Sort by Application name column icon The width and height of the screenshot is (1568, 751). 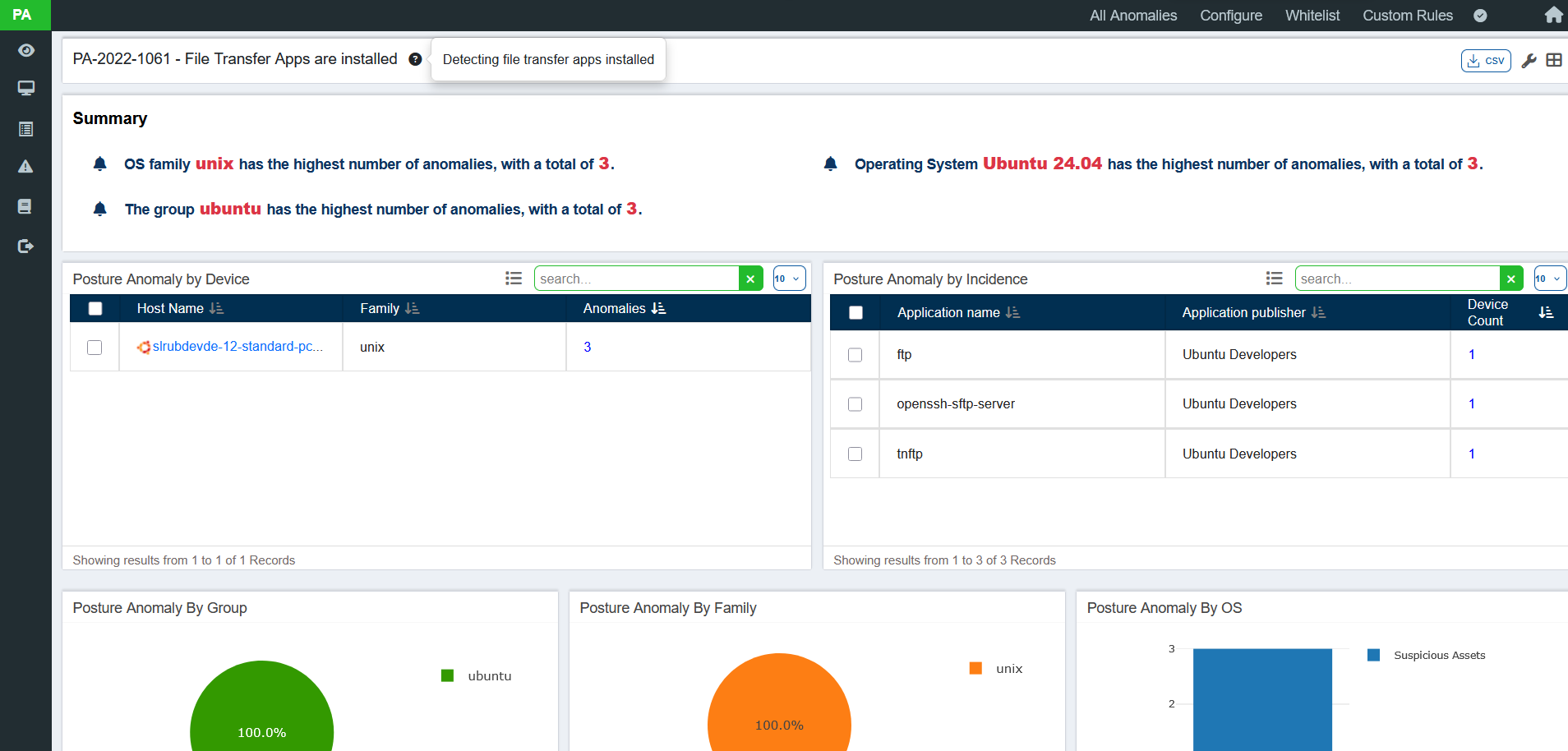pos(1012,312)
